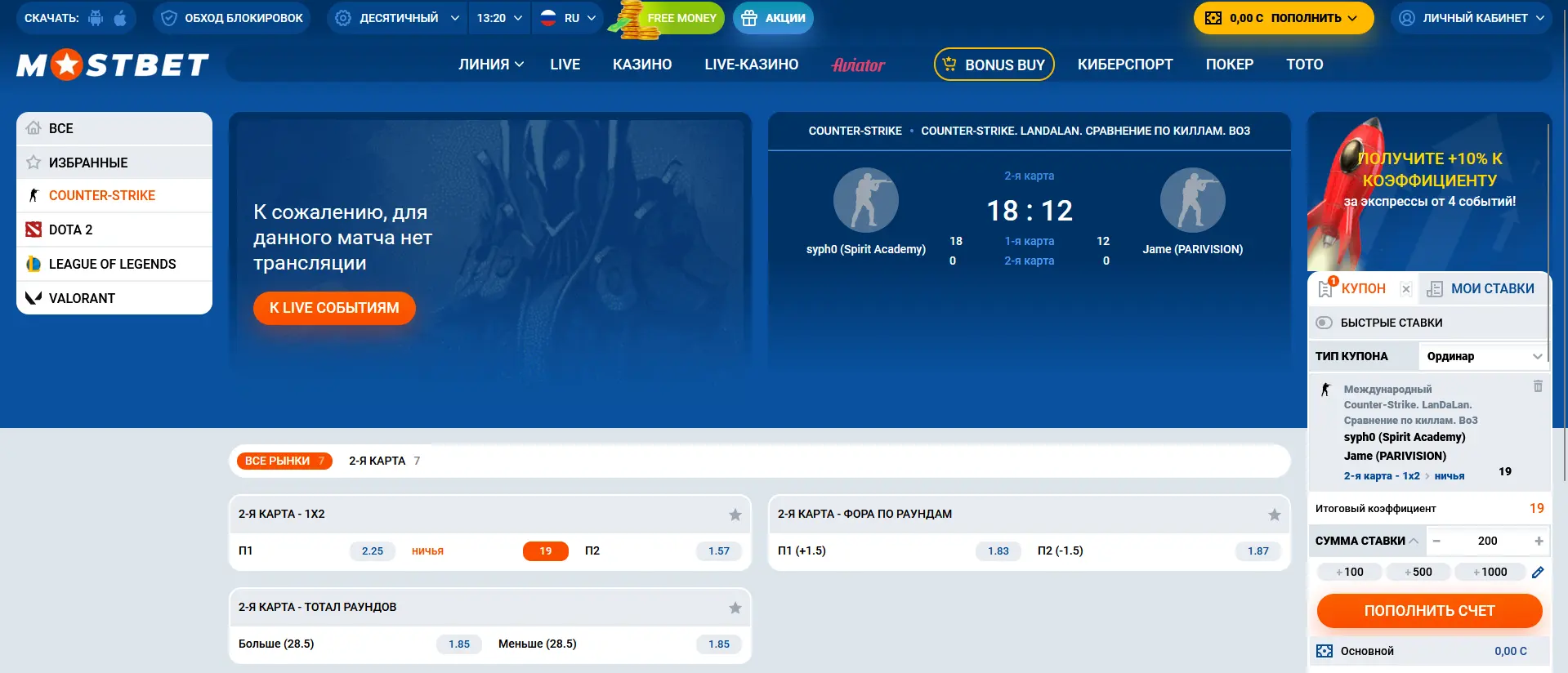The width and height of the screenshot is (1568, 673).
Task: Open RU language dropdown
Action: (568, 18)
